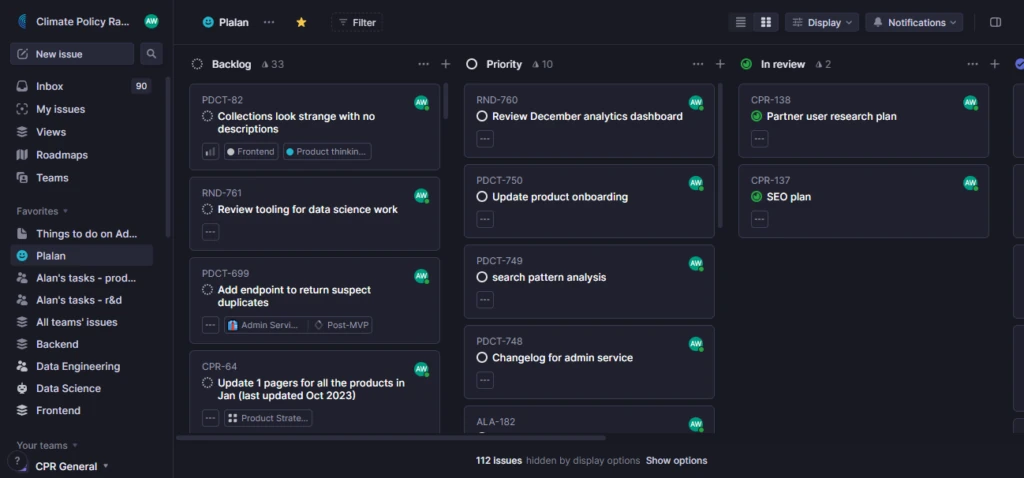Open the Notifications dropdown
Image resolution: width=1024 pixels, height=478 pixels.
(x=914, y=22)
